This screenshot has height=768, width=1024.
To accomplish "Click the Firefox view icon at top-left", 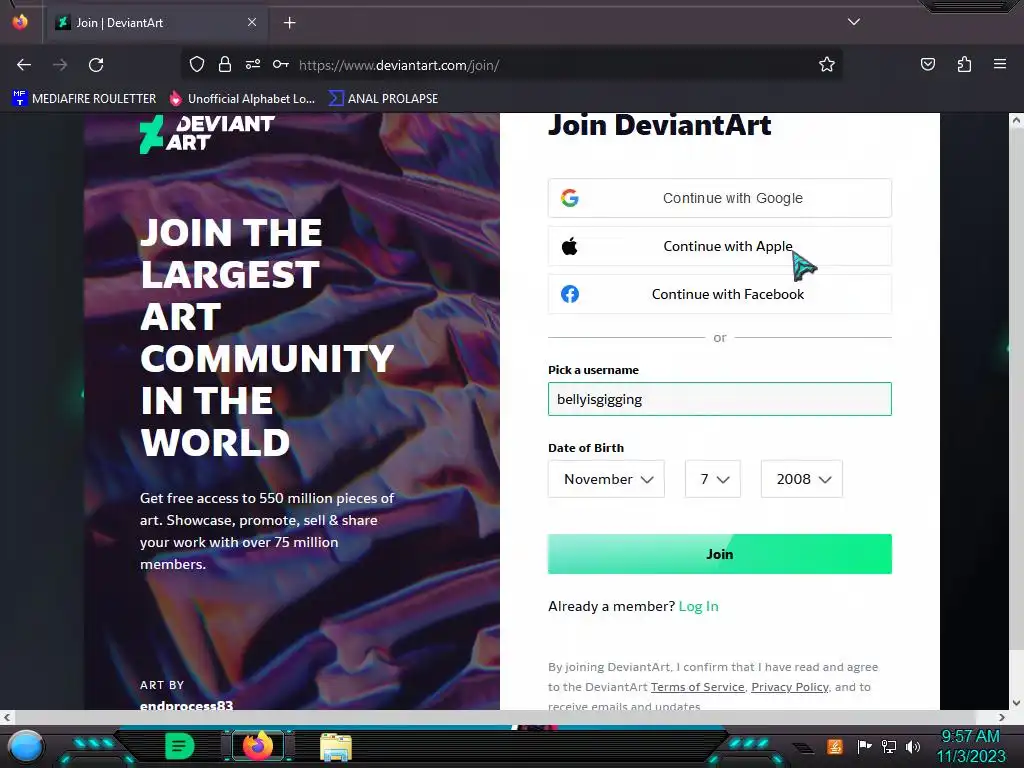I will point(20,22).
